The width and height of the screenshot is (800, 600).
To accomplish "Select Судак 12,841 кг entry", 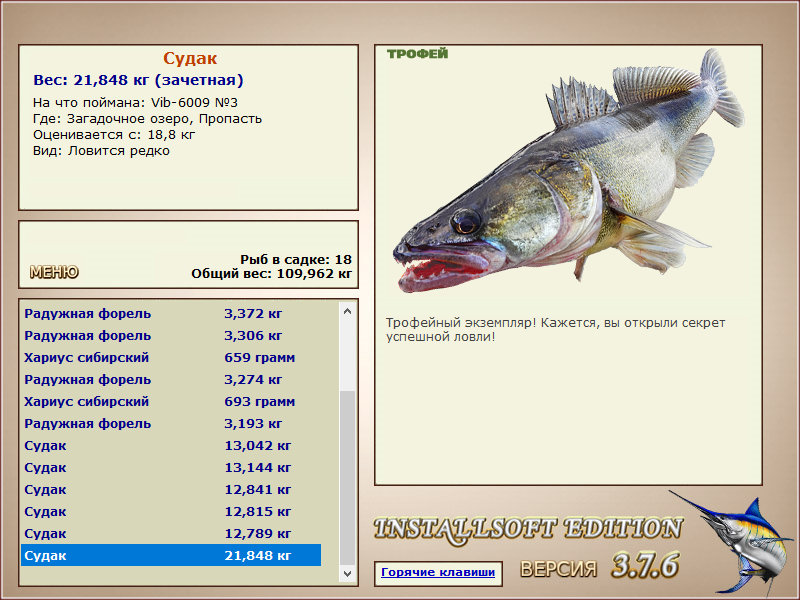I will [170, 490].
